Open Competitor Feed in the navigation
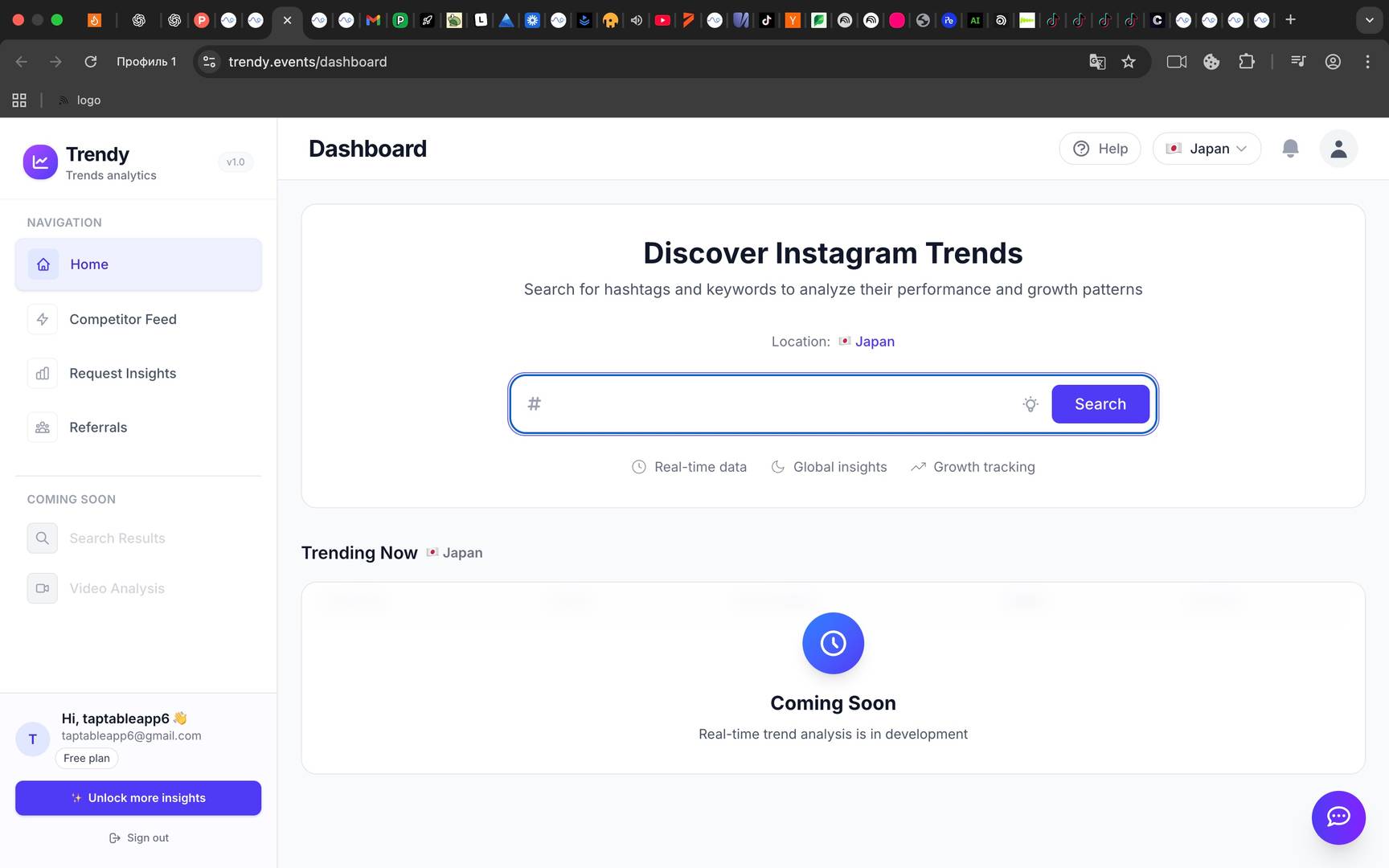The width and height of the screenshot is (1389, 868). 122,319
